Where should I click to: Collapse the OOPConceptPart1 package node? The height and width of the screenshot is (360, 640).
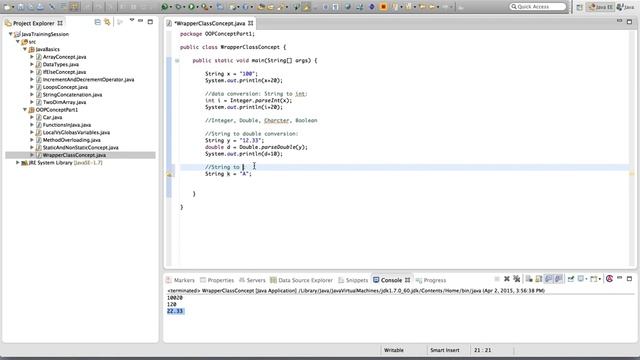coord(25,109)
